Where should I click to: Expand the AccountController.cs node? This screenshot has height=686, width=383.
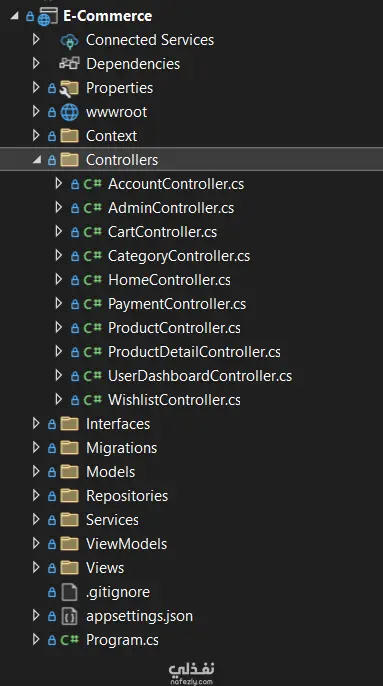pos(59,184)
